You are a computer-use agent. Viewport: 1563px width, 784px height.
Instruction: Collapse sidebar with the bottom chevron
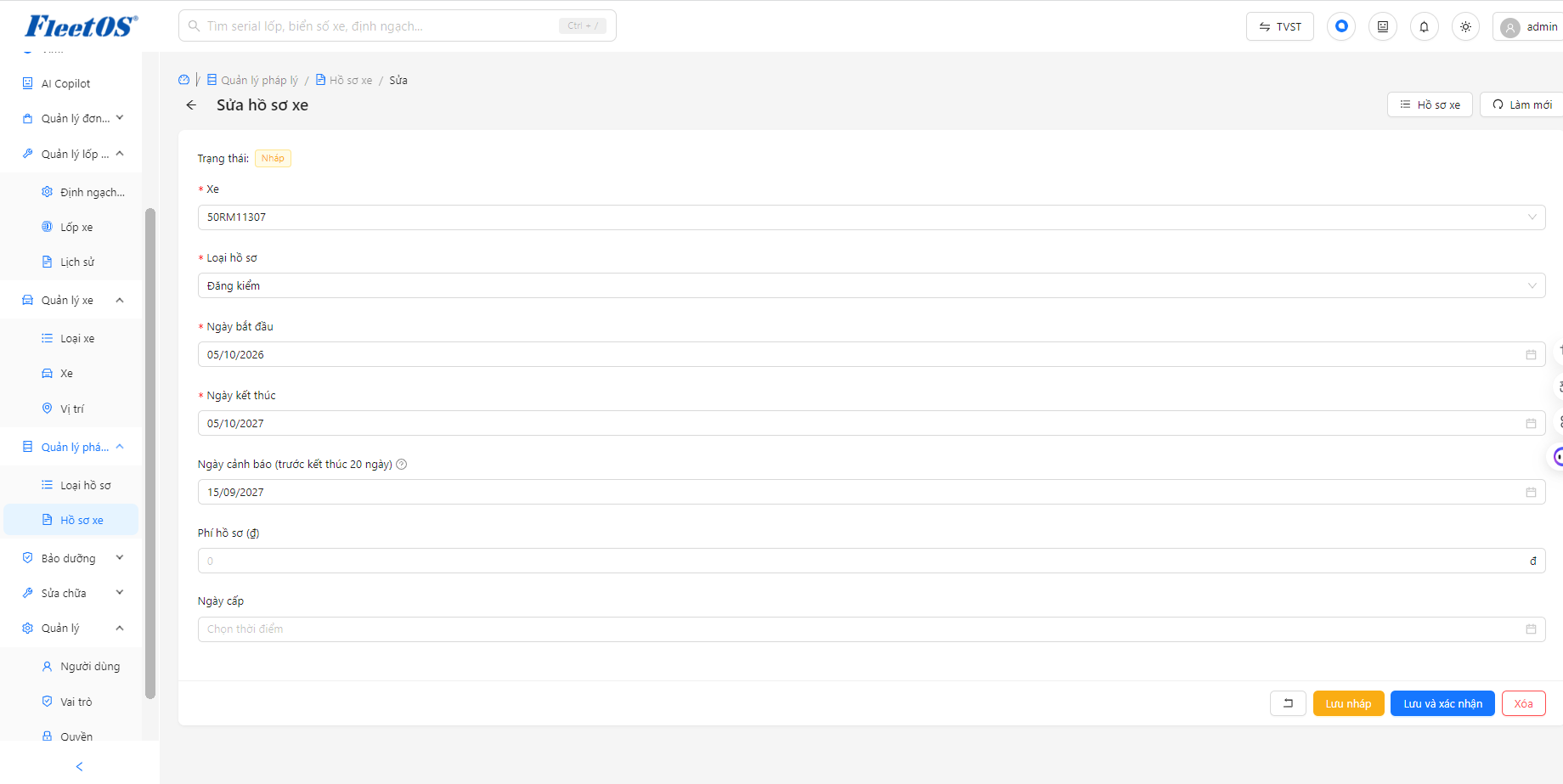pos(80,766)
